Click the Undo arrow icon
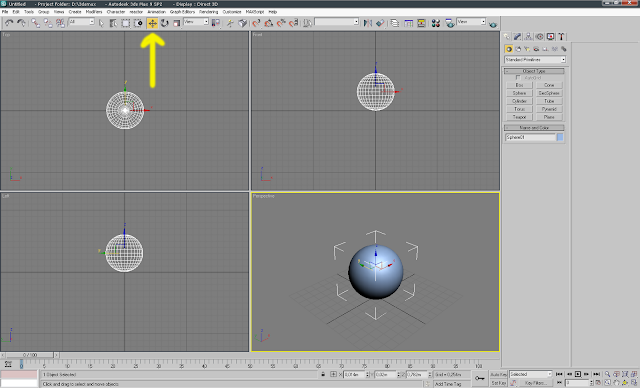Screen dimensions: 640x388 coord(9,23)
